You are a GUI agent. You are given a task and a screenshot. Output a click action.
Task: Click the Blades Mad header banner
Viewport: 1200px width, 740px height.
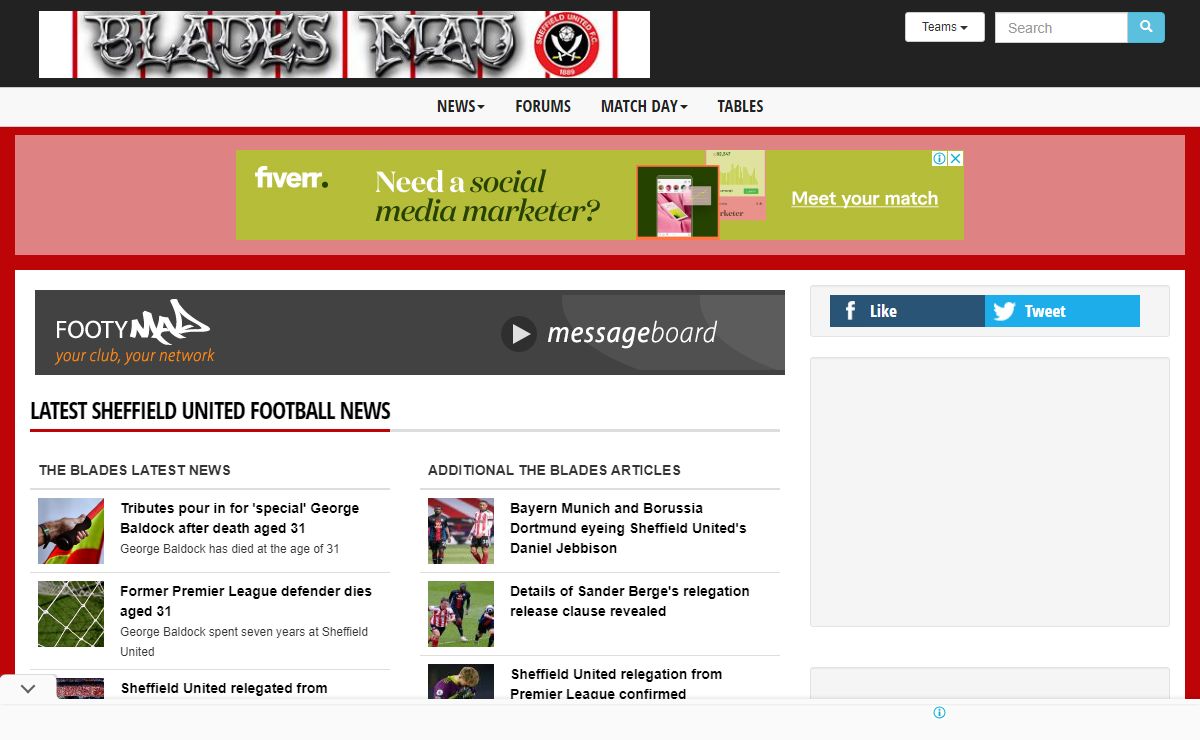[x=344, y=44]
